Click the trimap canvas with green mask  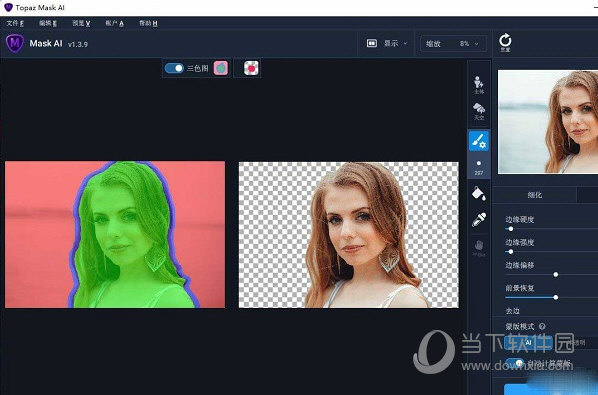pyautogui.click(x=115, y=234)
